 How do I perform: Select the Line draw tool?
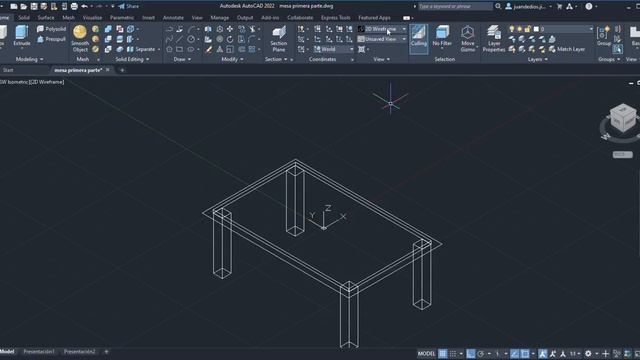[x=179, y=39]
